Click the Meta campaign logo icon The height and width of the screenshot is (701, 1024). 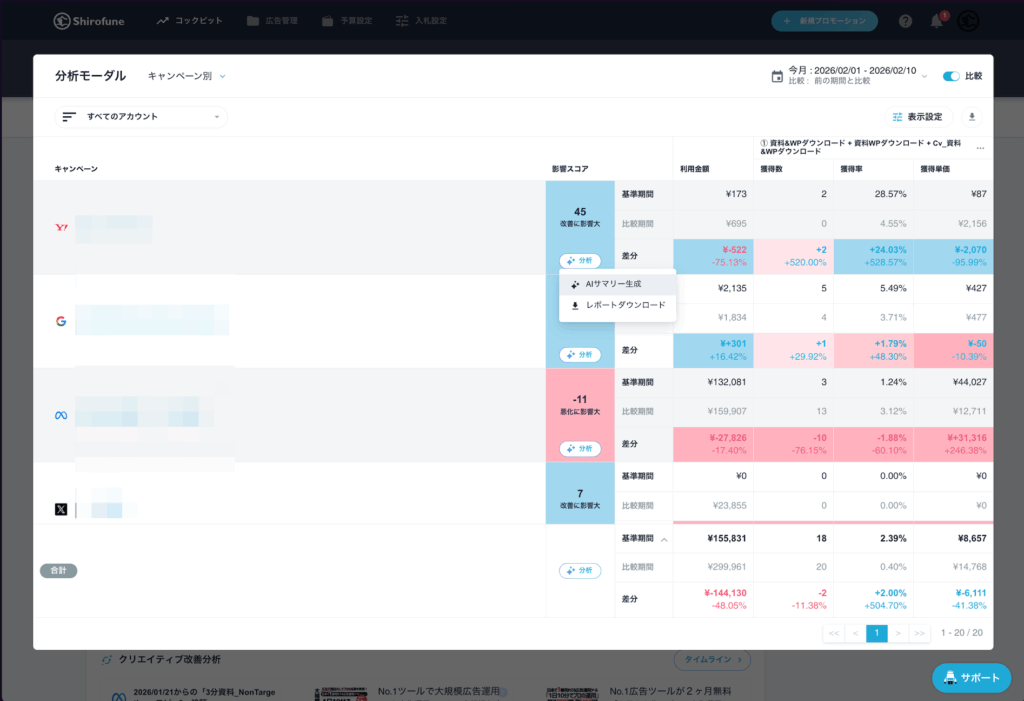[x=61, y=415]
